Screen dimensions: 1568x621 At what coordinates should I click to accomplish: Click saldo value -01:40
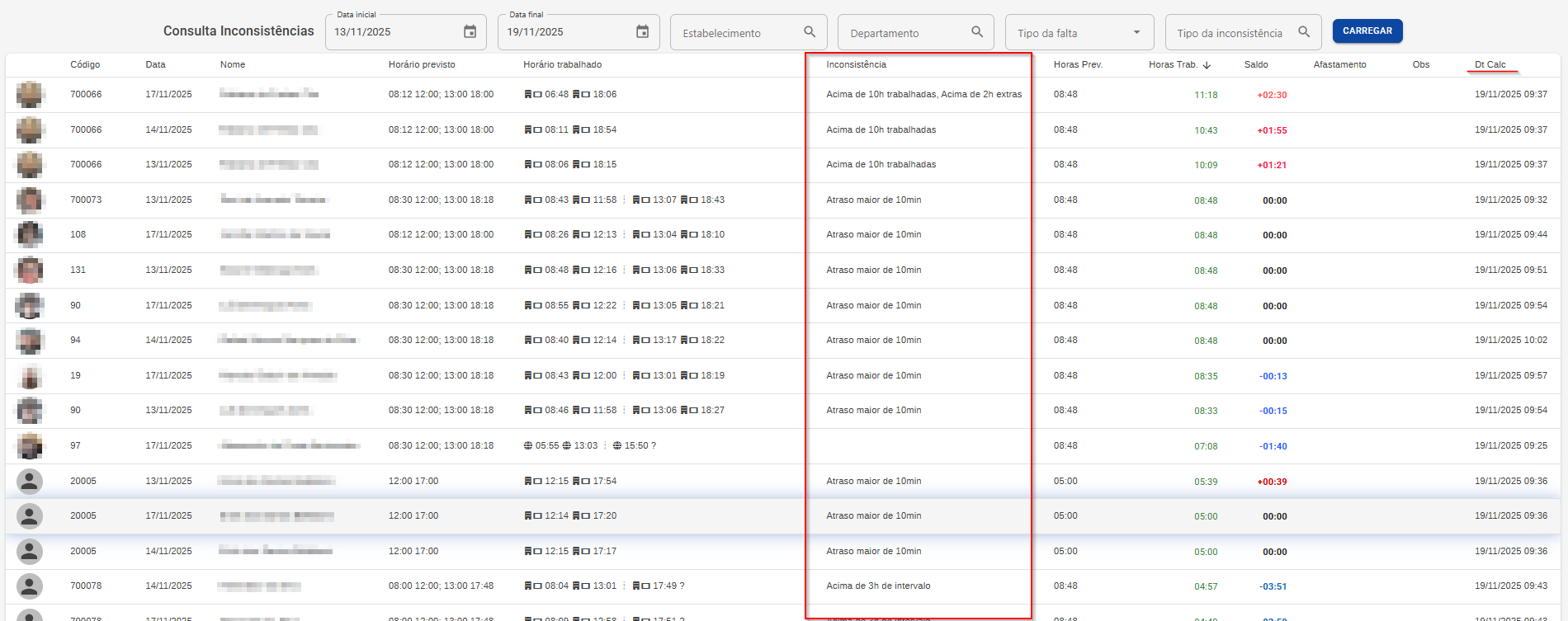tap(1273, 446)
